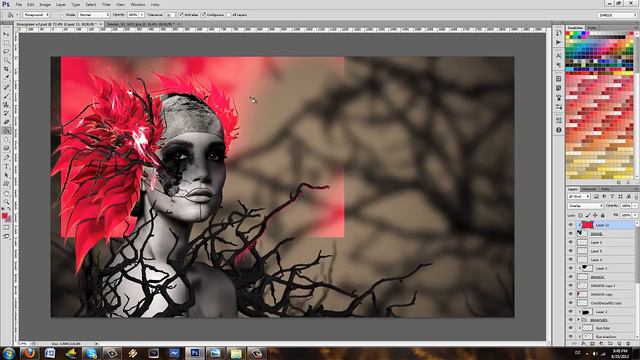Click the Windows Start button
Image resolution: width=640 pixels, height=360 pixels.
[9, 353]
